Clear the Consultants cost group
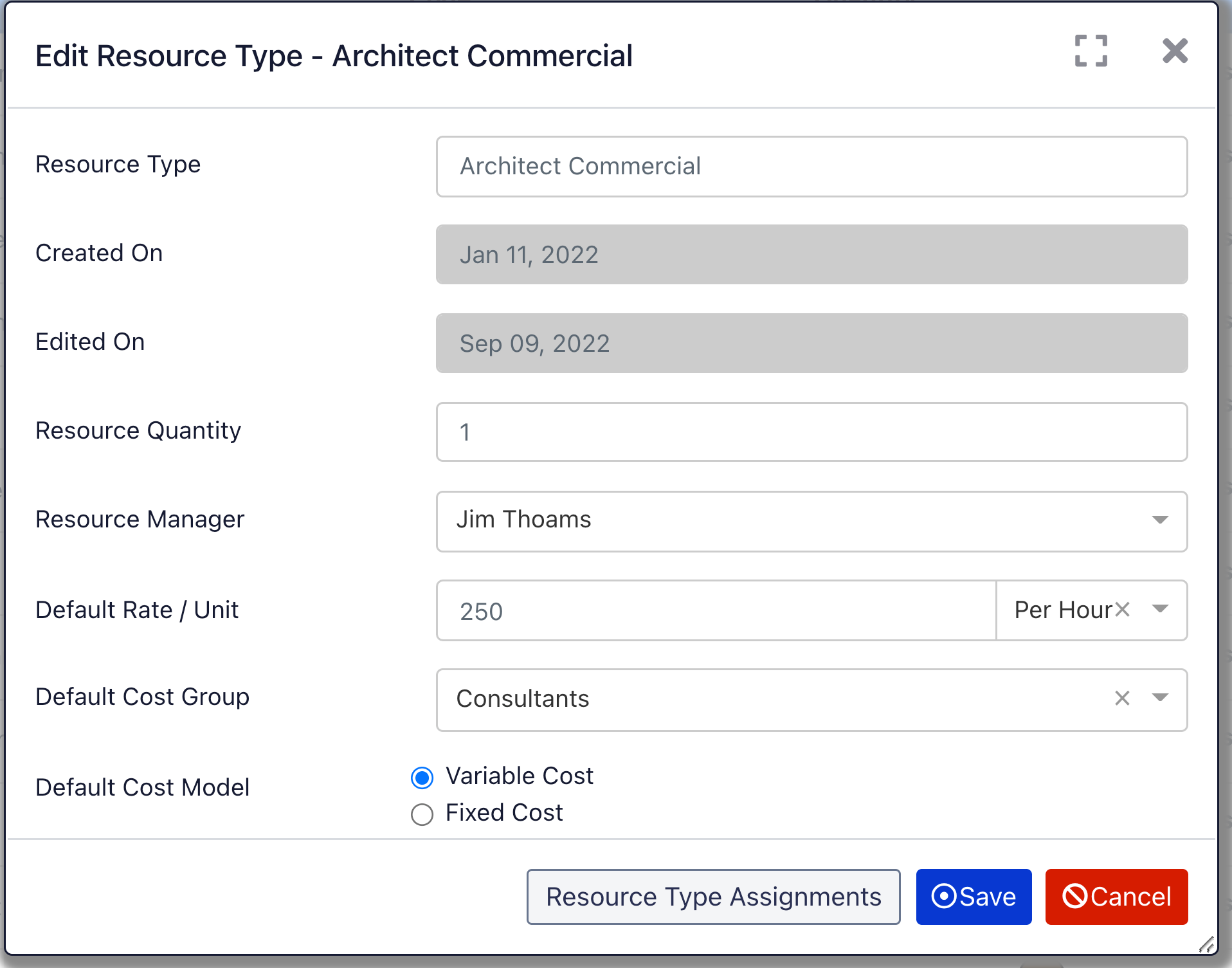Screen dimensions: 1232x968 point(1121,699)
